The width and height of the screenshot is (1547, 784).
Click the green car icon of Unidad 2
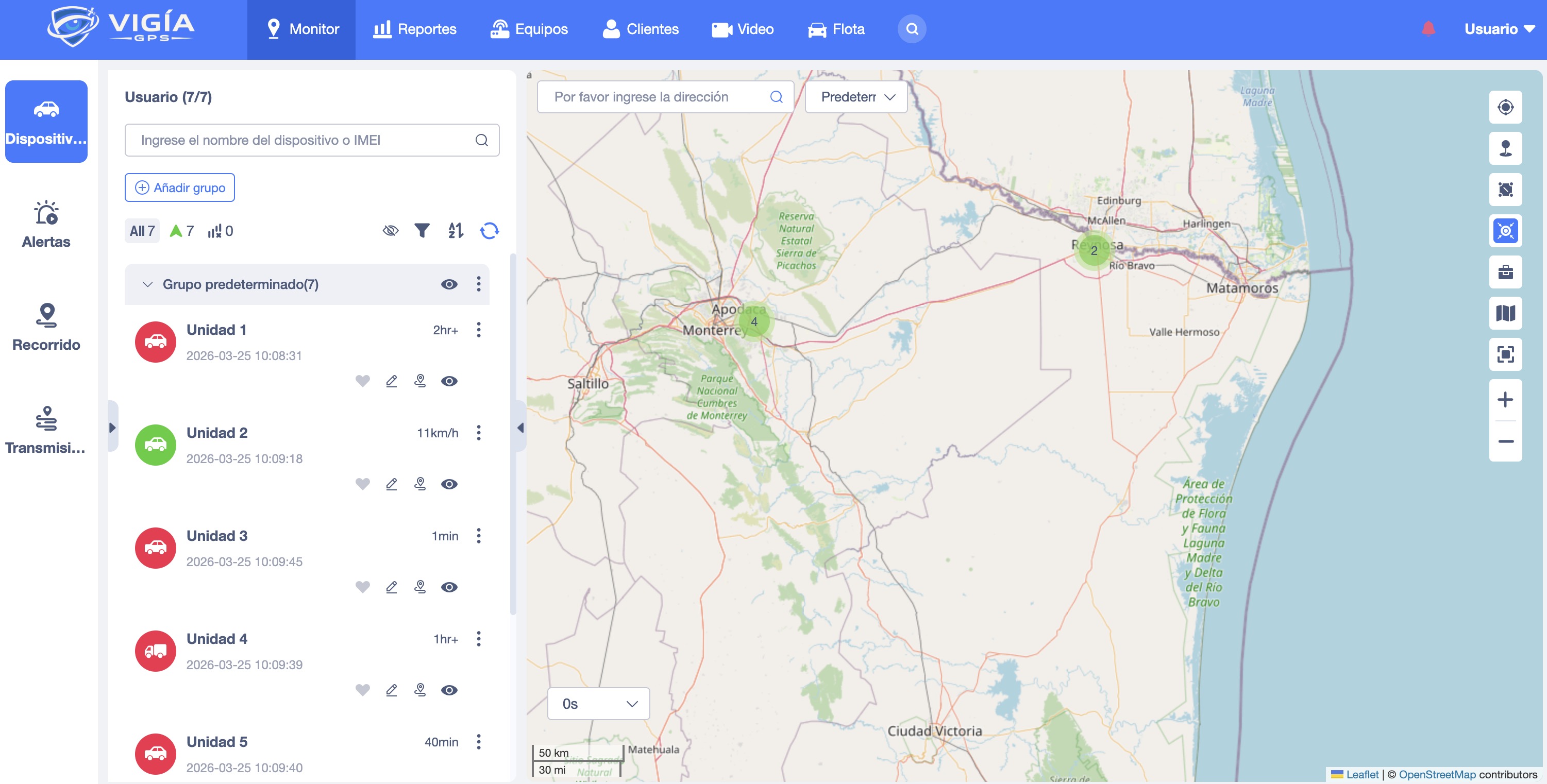(156, 445)
